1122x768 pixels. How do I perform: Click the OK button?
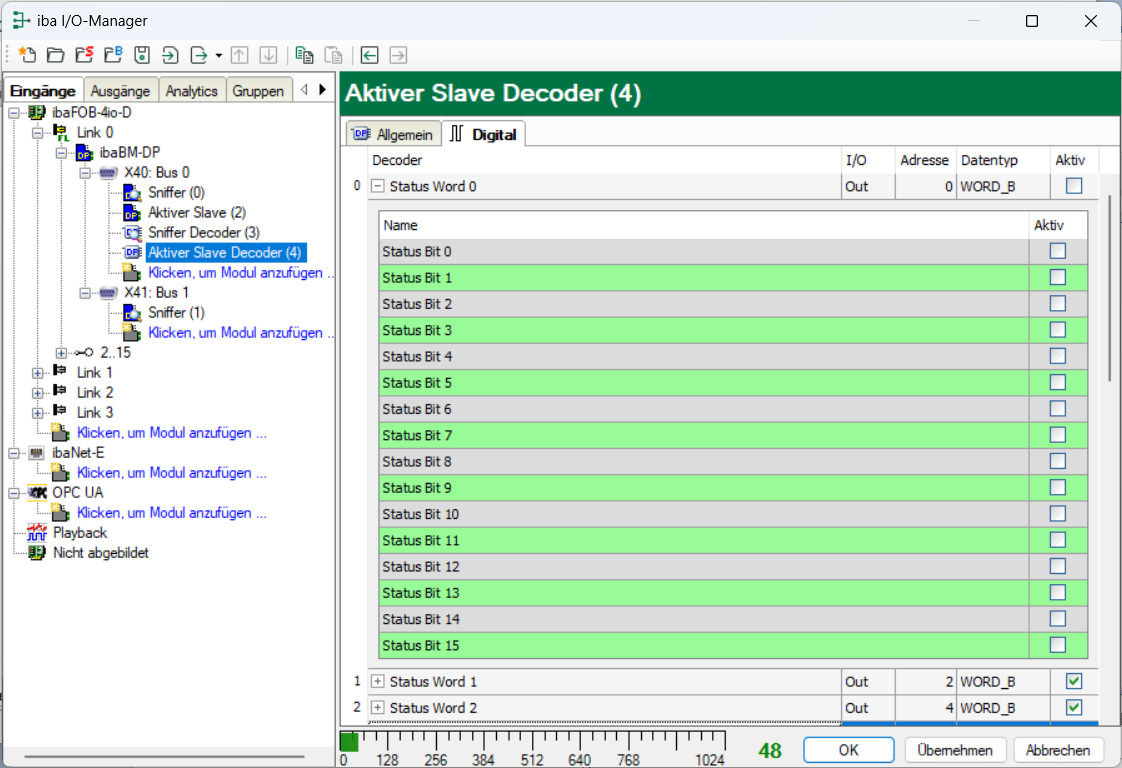849,750
